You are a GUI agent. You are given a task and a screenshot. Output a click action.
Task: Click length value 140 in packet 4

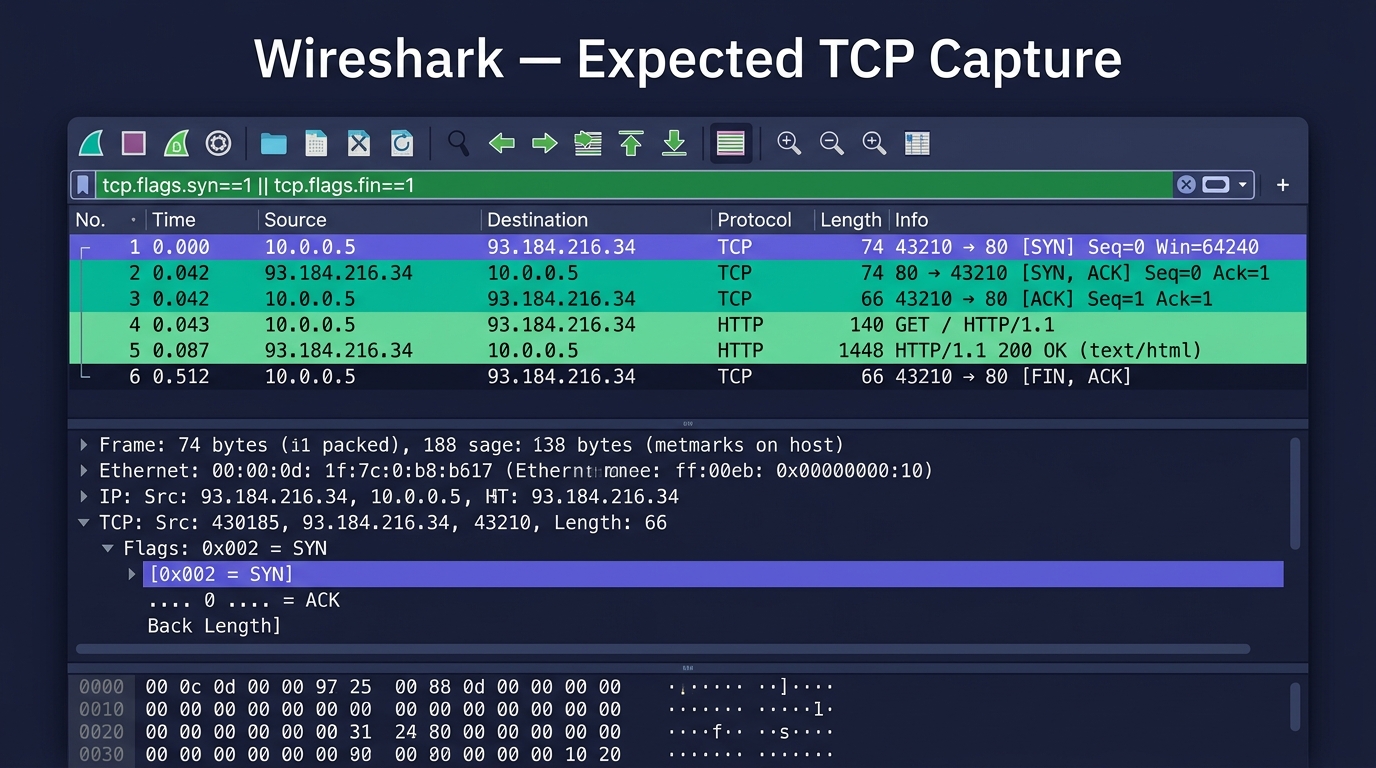867,325
